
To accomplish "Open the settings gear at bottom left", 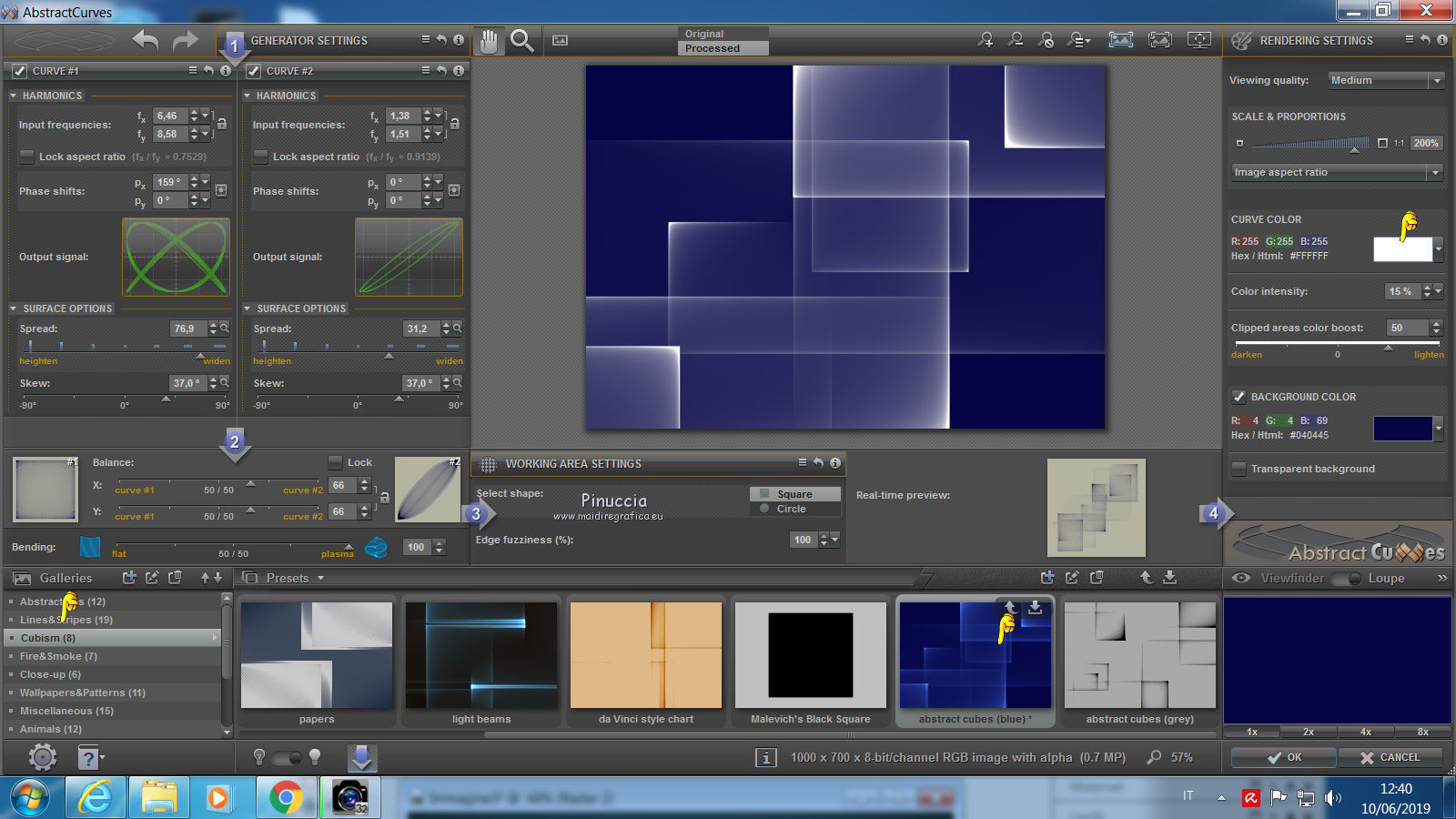I will tap(43, 757).
